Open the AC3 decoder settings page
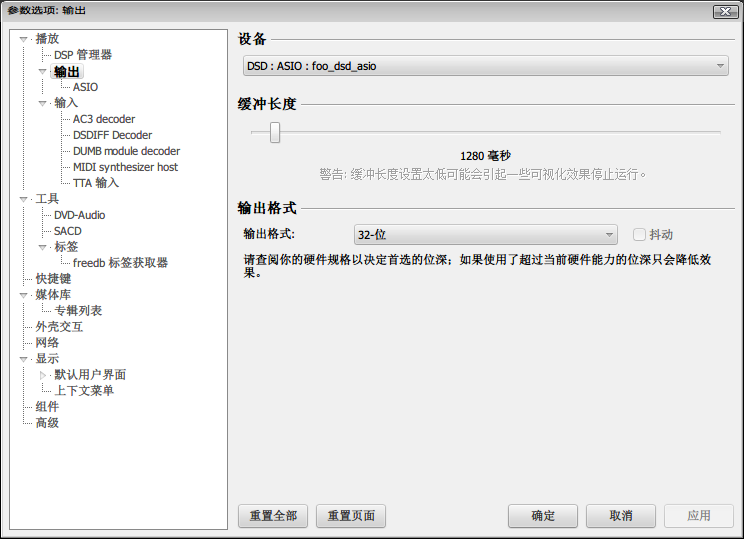The image size is (744, 539). pos(103,119)
